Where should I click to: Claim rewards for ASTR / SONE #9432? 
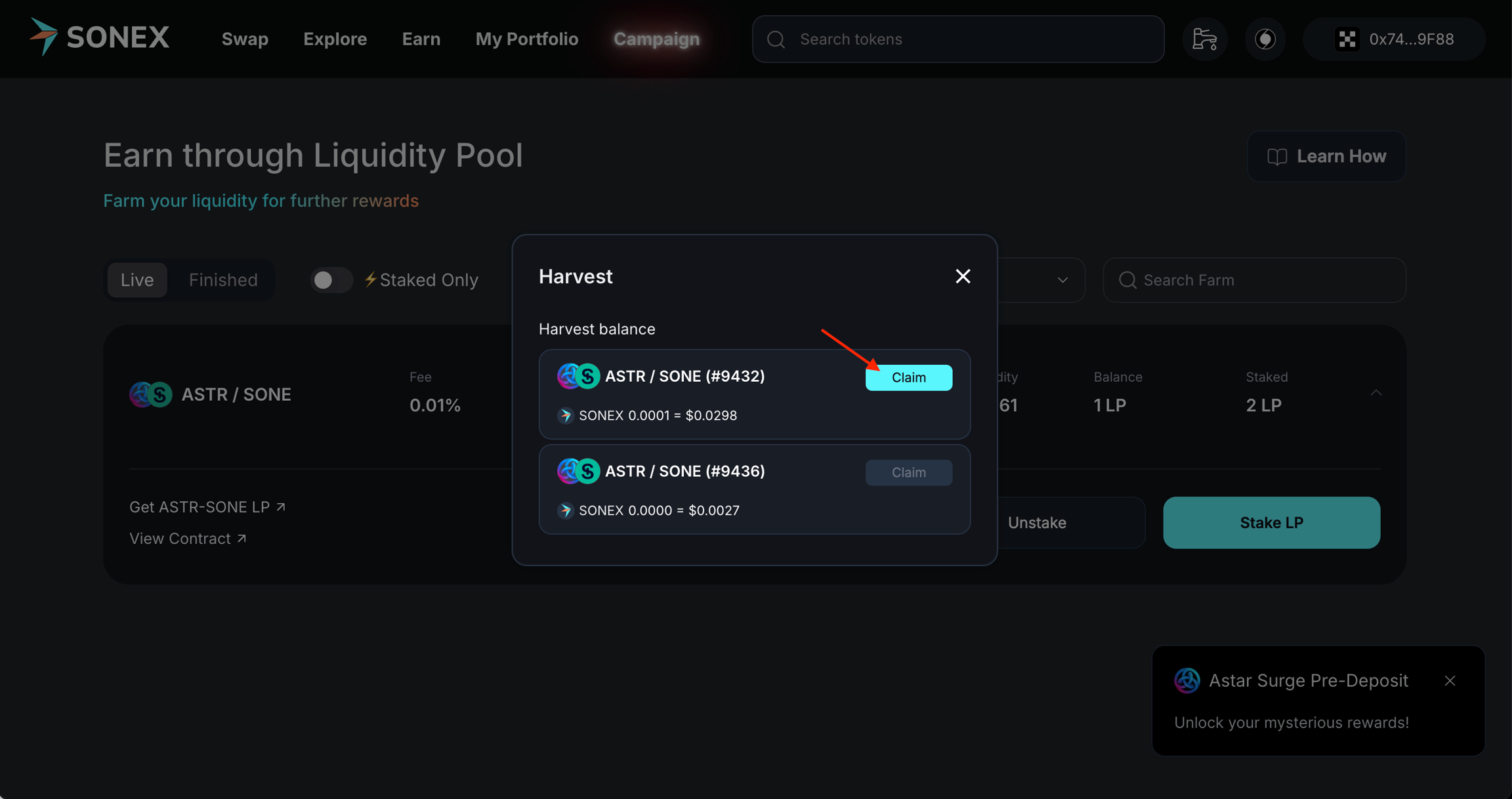point(908,377)
